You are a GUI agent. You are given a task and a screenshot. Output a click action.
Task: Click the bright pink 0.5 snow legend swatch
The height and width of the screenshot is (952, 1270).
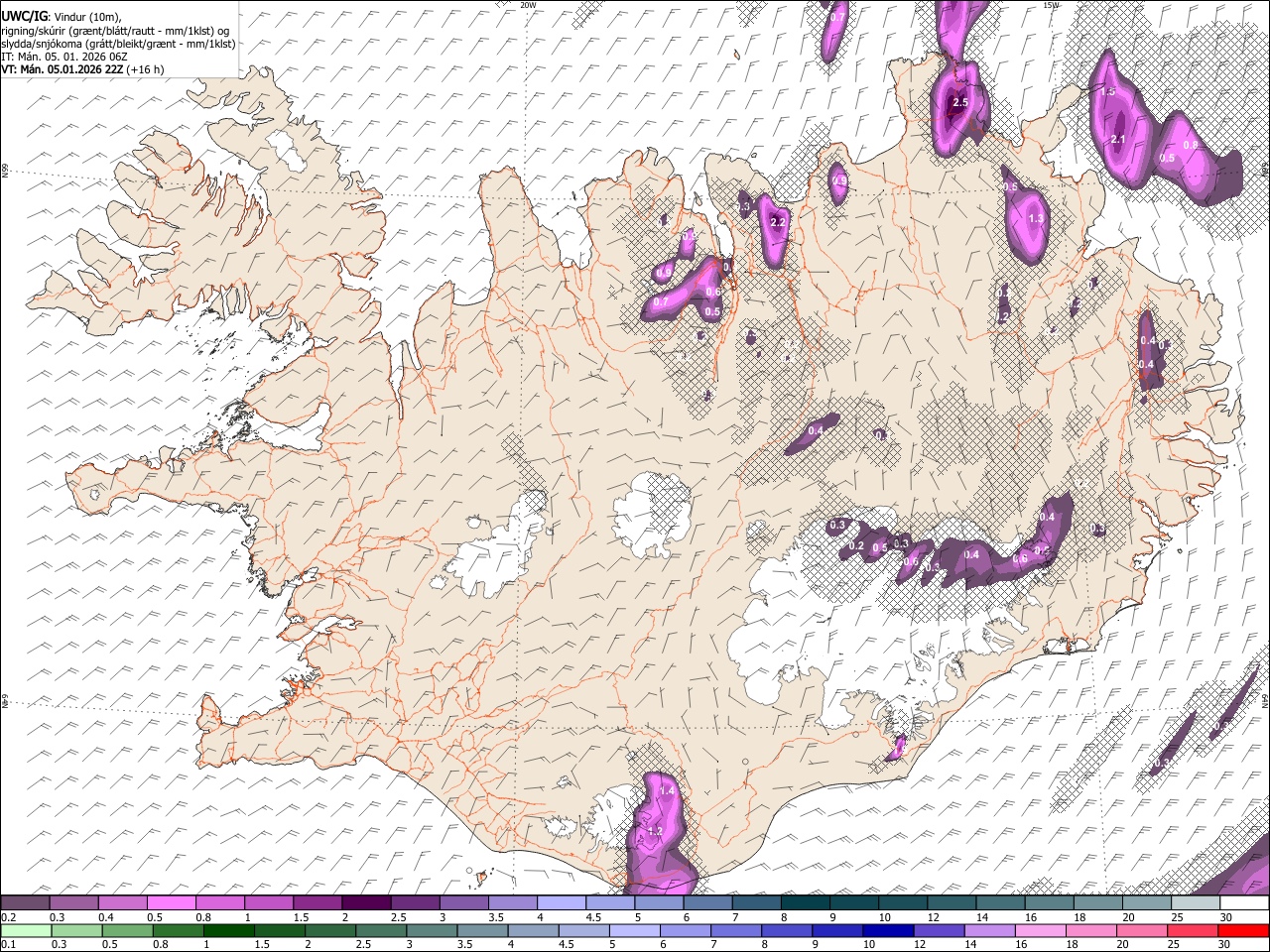point(171,902)
